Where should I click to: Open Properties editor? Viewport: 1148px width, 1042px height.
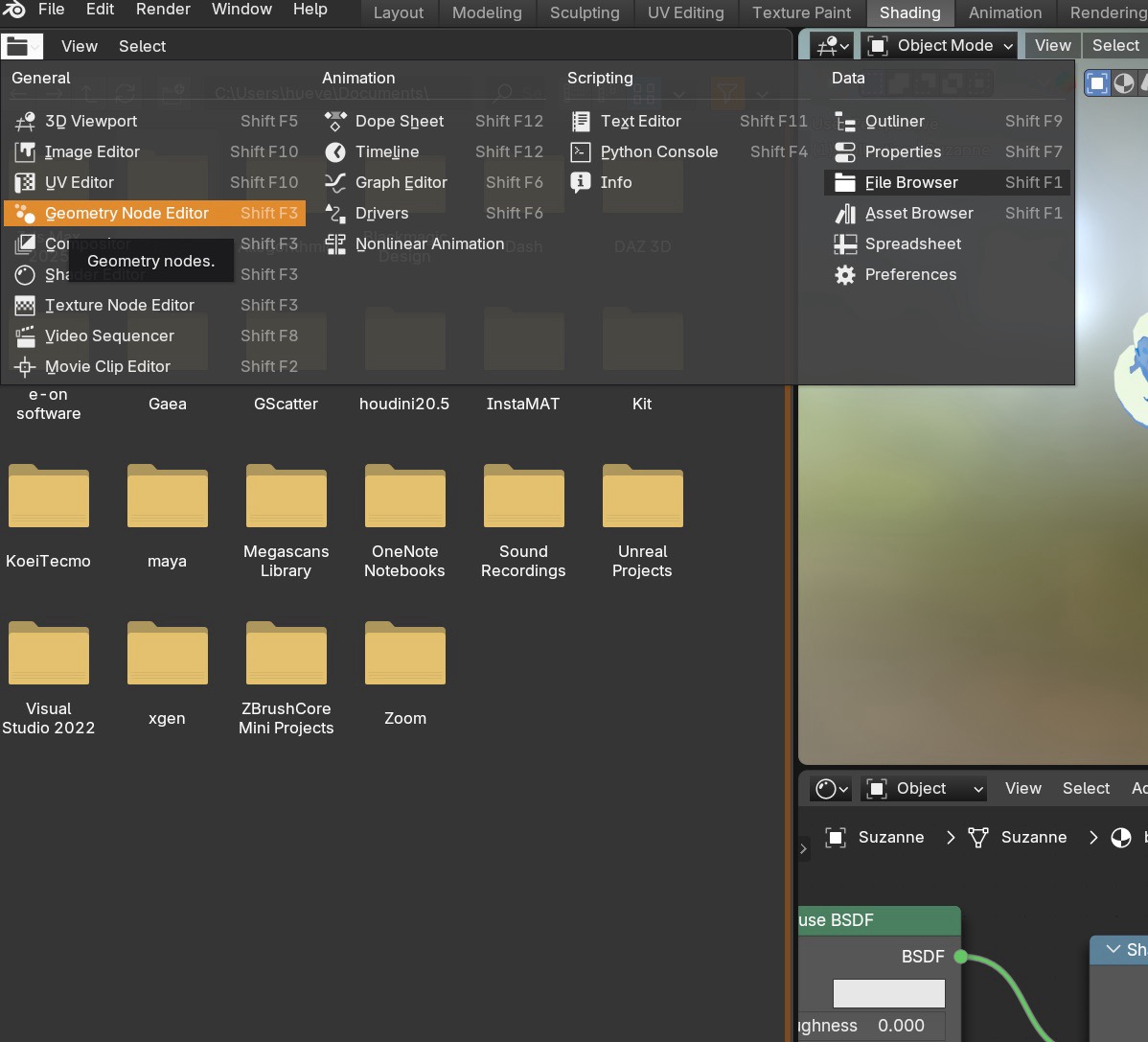[948, 151]
